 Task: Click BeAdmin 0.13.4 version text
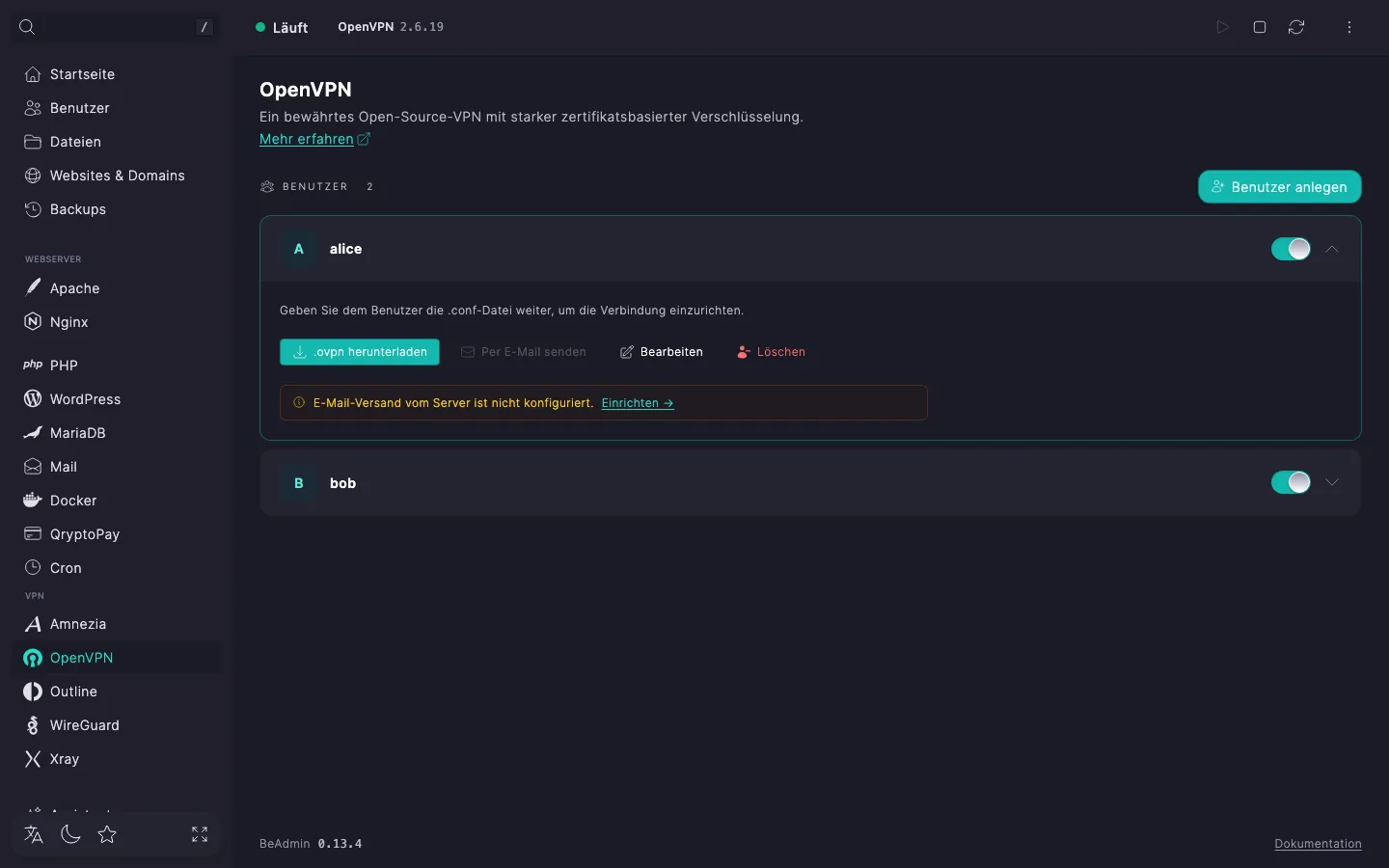coord(311,844)
